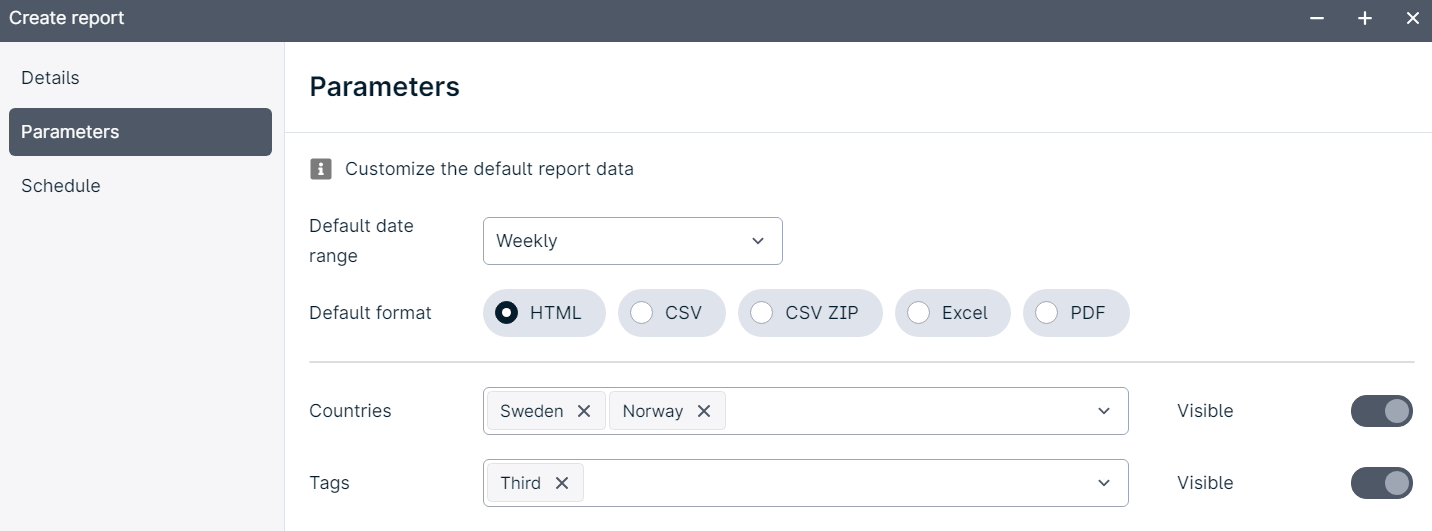Image resolution: width=1432 pixels, height=531 pixels.
Task: Open the Details section
Action: tap(140, 78)
